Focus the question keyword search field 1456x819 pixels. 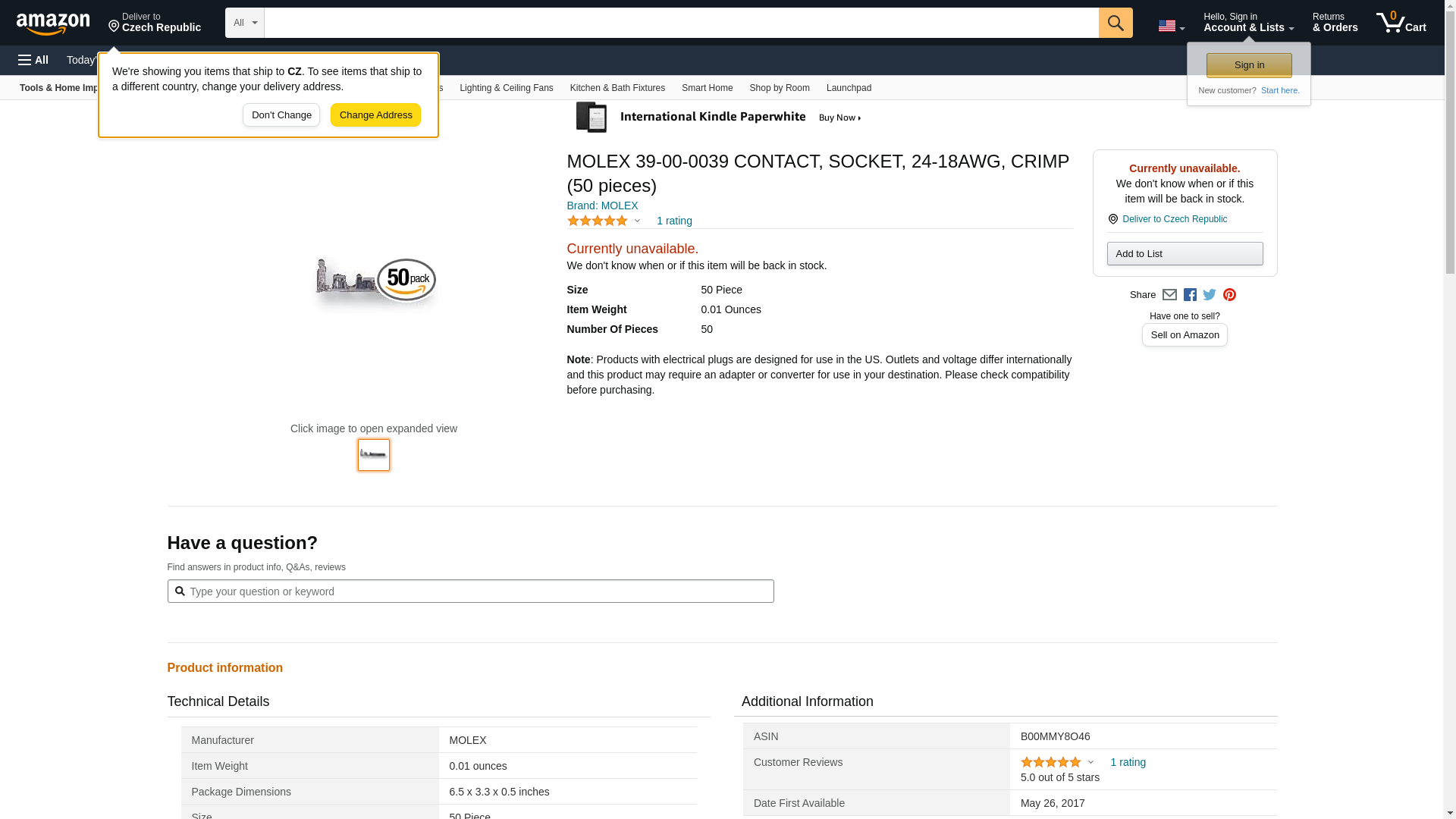point(478,591)
